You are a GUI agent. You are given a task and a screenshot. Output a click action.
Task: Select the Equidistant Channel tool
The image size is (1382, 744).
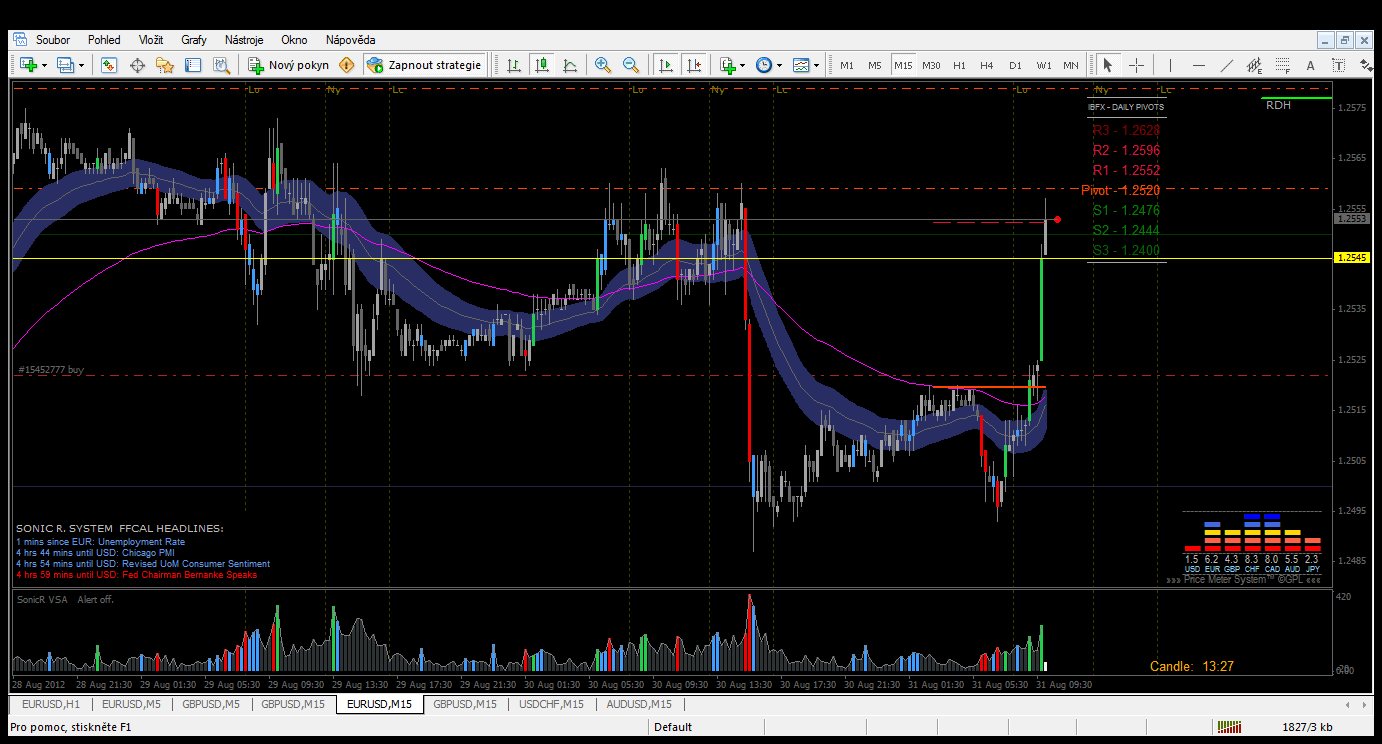click(x=1255, y=65)
